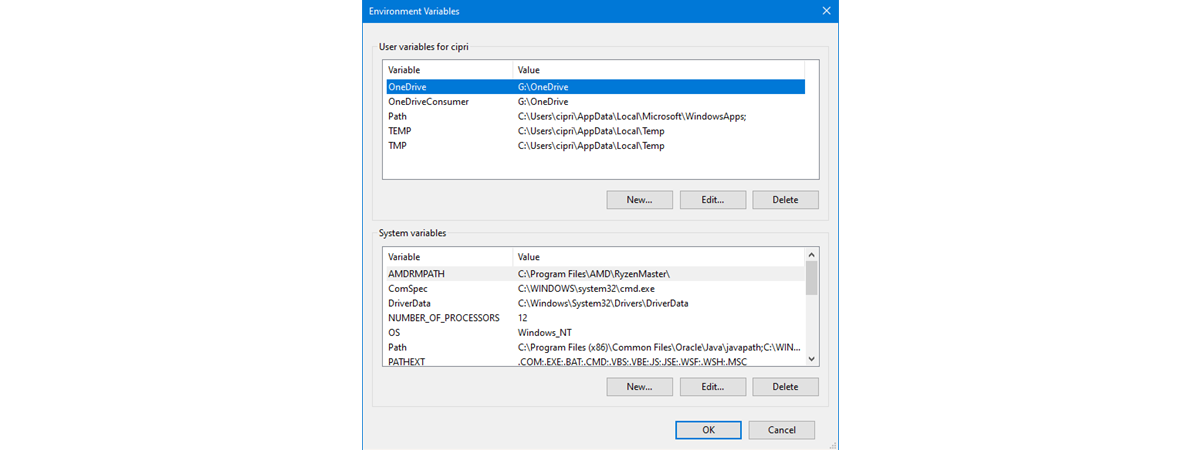
Task: Create a New system variable
Action: pos(639,387)
